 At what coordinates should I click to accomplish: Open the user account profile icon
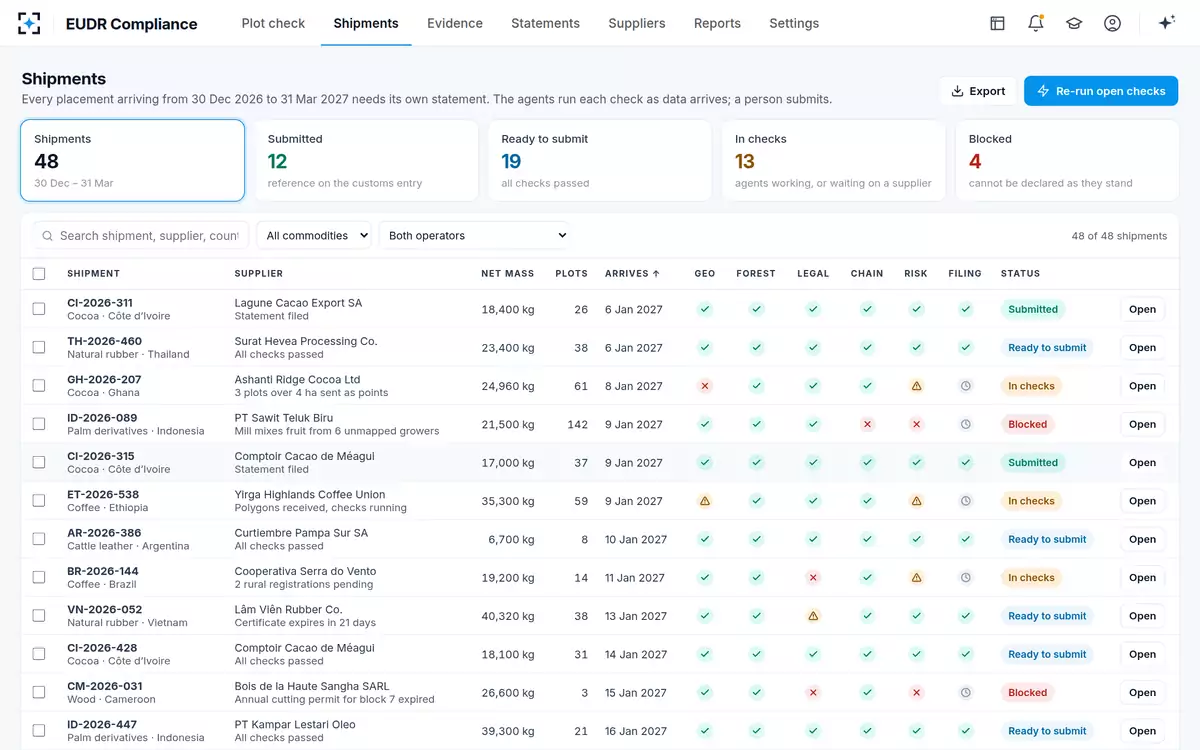point(1112,23)
